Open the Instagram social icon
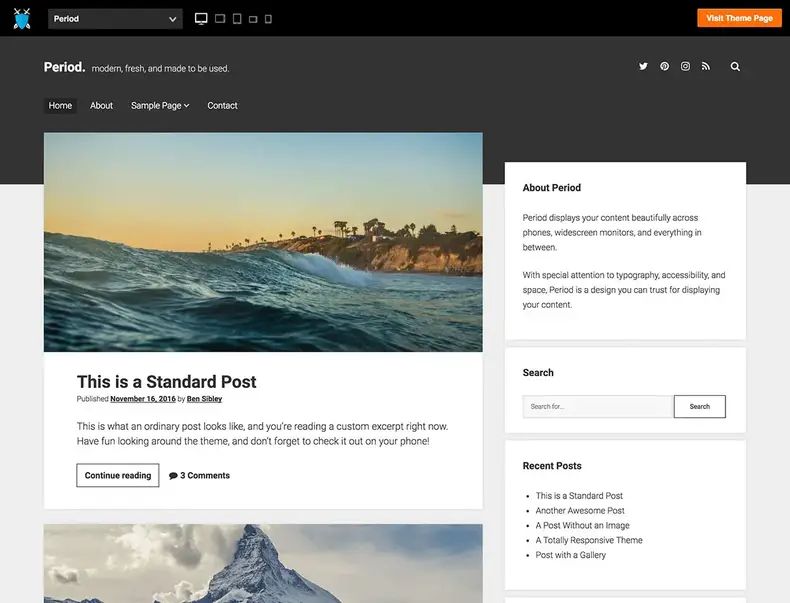 685,66
